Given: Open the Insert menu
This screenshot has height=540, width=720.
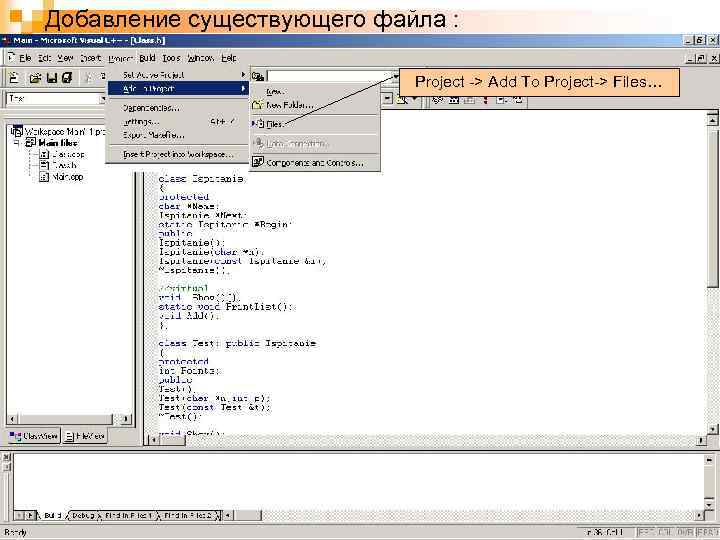Looking at the screenshot, I should click(90, 58).
